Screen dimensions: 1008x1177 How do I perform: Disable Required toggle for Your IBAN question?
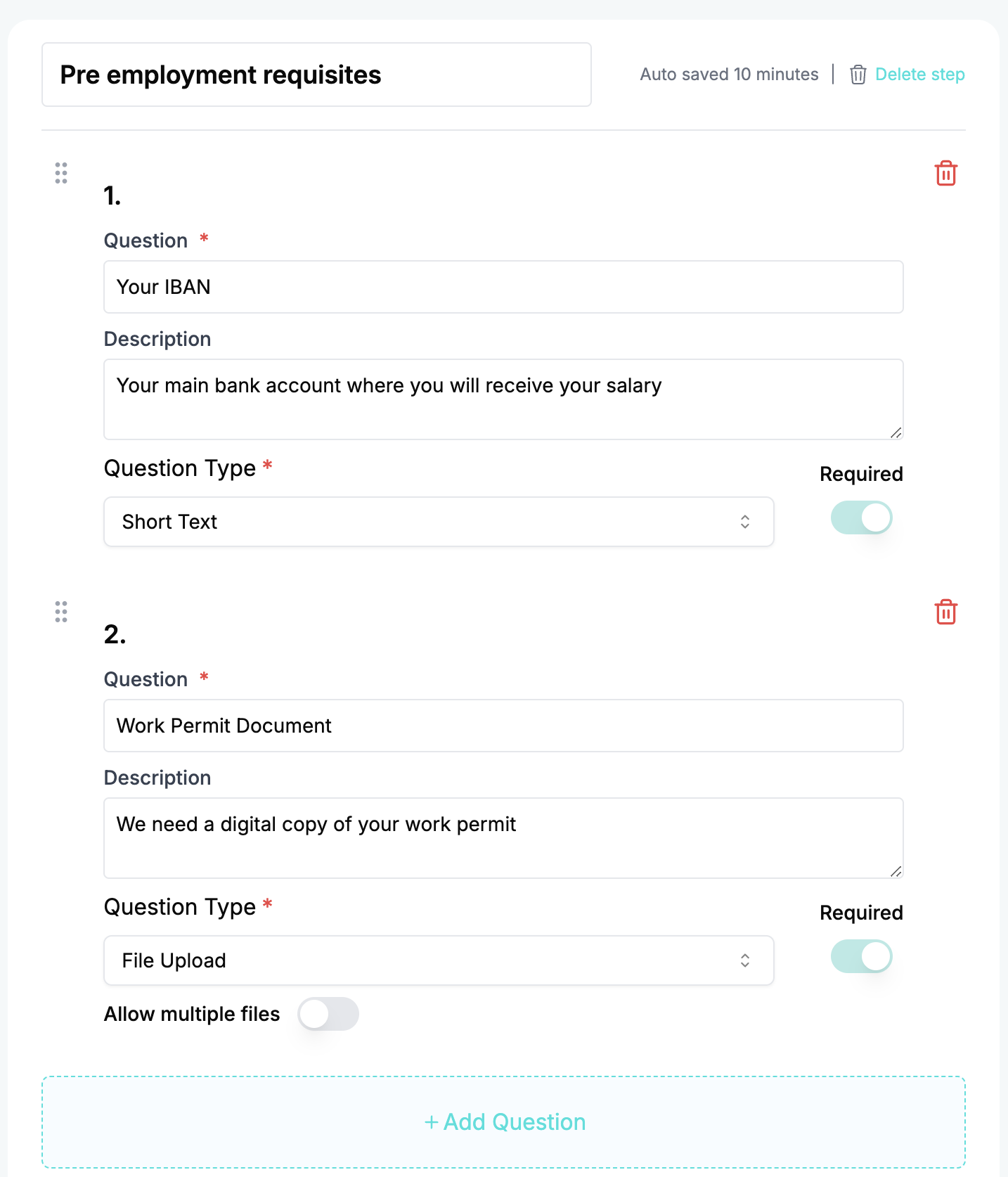861,518
